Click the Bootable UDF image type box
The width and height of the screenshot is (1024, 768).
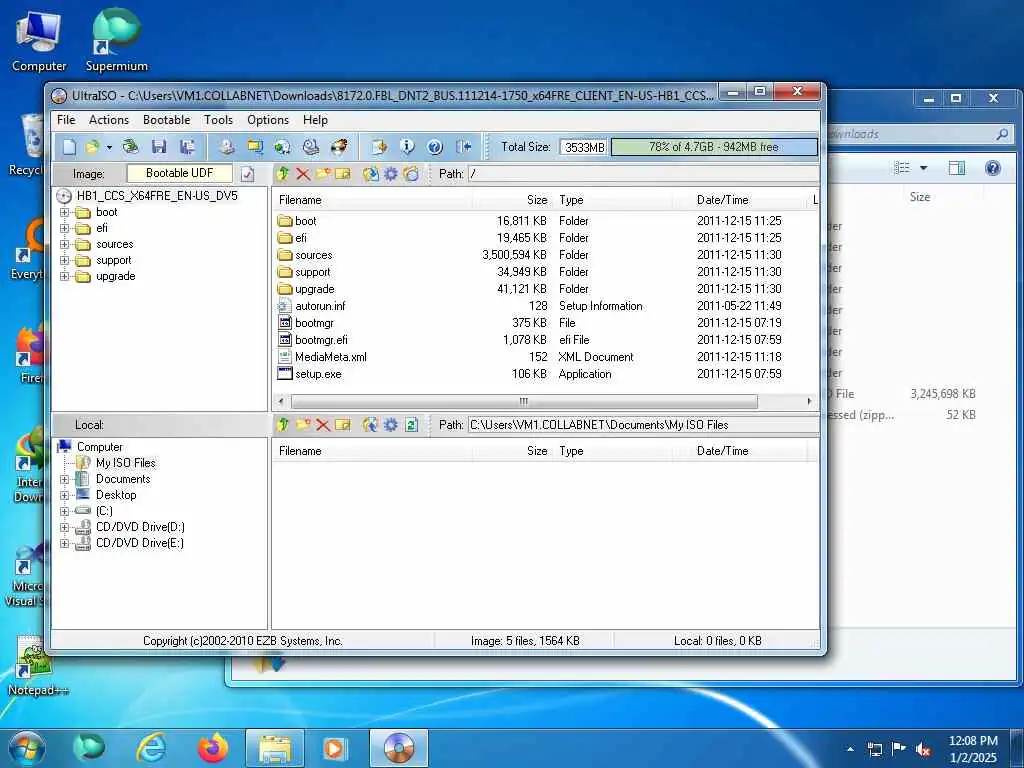pyautogui.click(x=180, y=173)
